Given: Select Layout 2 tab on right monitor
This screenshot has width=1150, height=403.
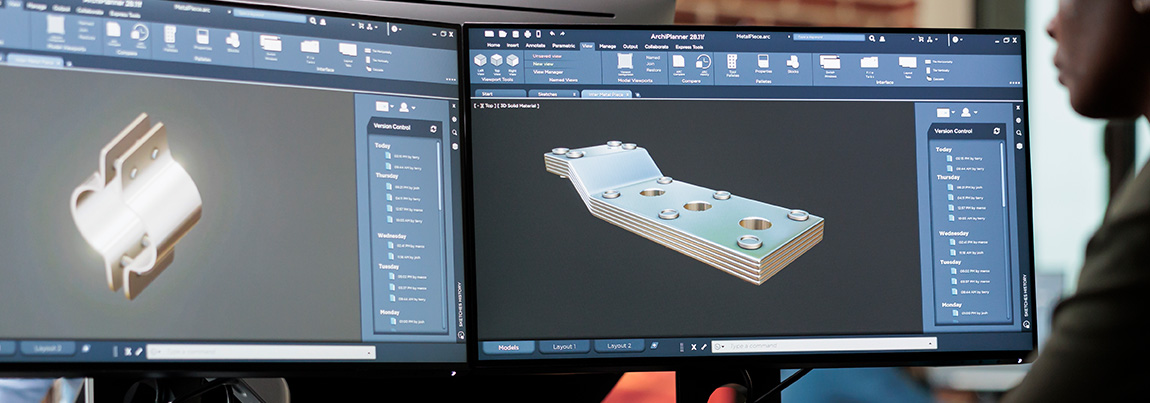Looking at the screenshot, I should [619, 345].
